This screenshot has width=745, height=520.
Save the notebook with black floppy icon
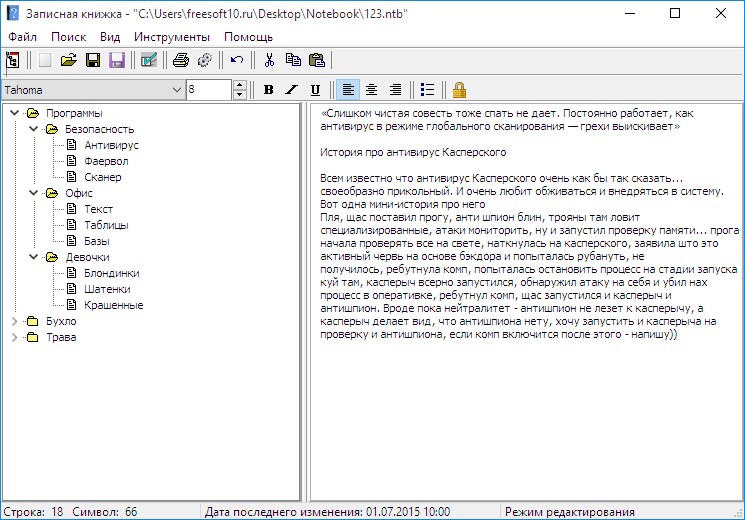tap(93, 60)
